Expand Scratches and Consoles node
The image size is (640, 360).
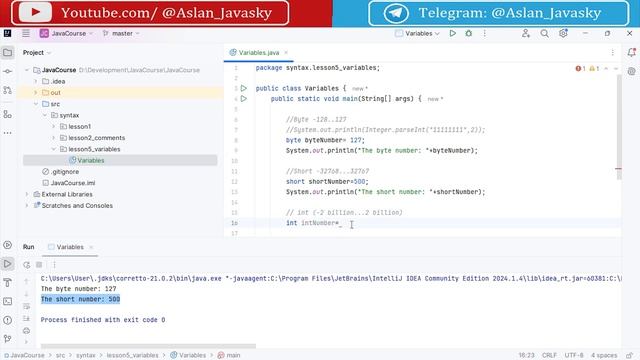[x=27, y=206]
